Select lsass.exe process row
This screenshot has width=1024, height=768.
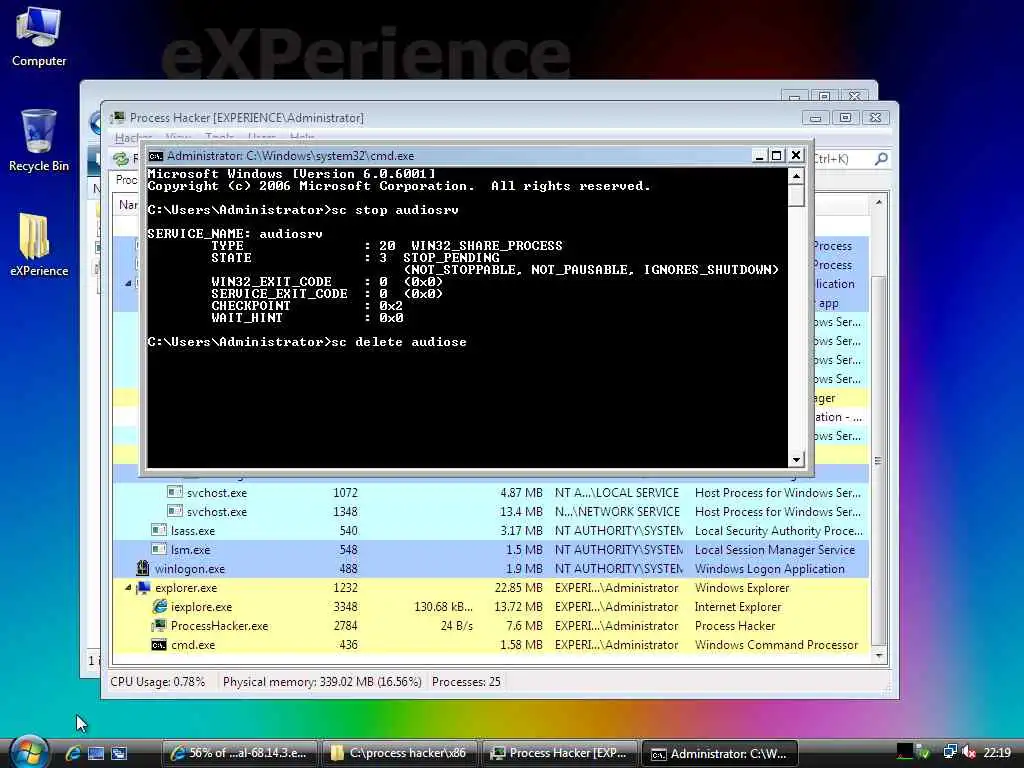[x=490, y=531]
